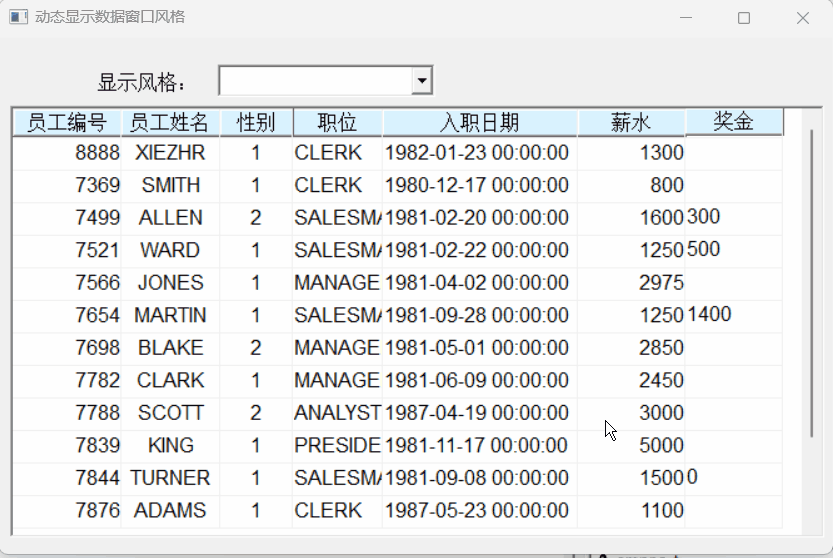Click employee number 7876
833x558 pixels.
(97, 511)
